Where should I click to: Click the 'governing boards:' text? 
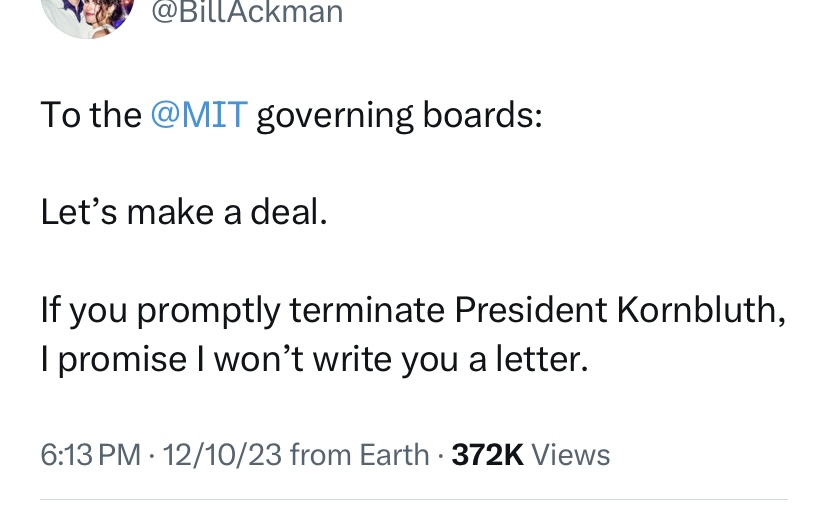[399, 116]
